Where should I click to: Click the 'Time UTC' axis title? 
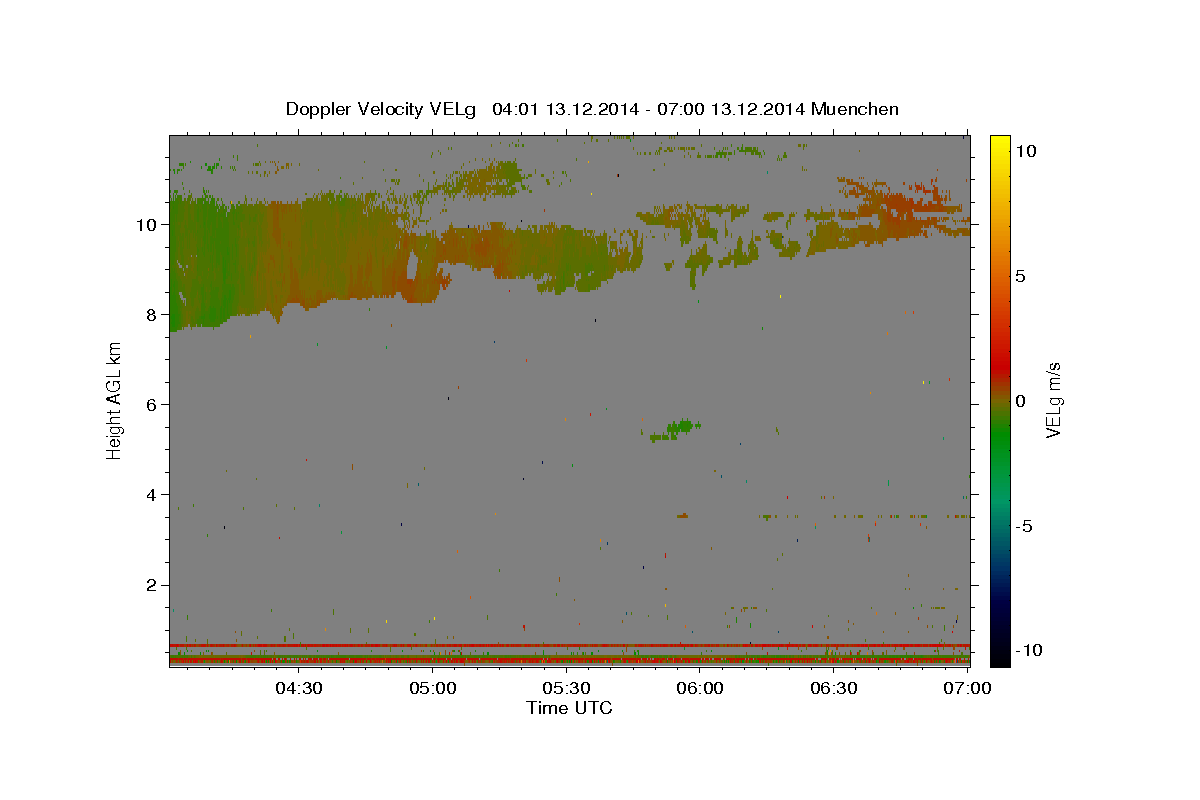[569, 708]
